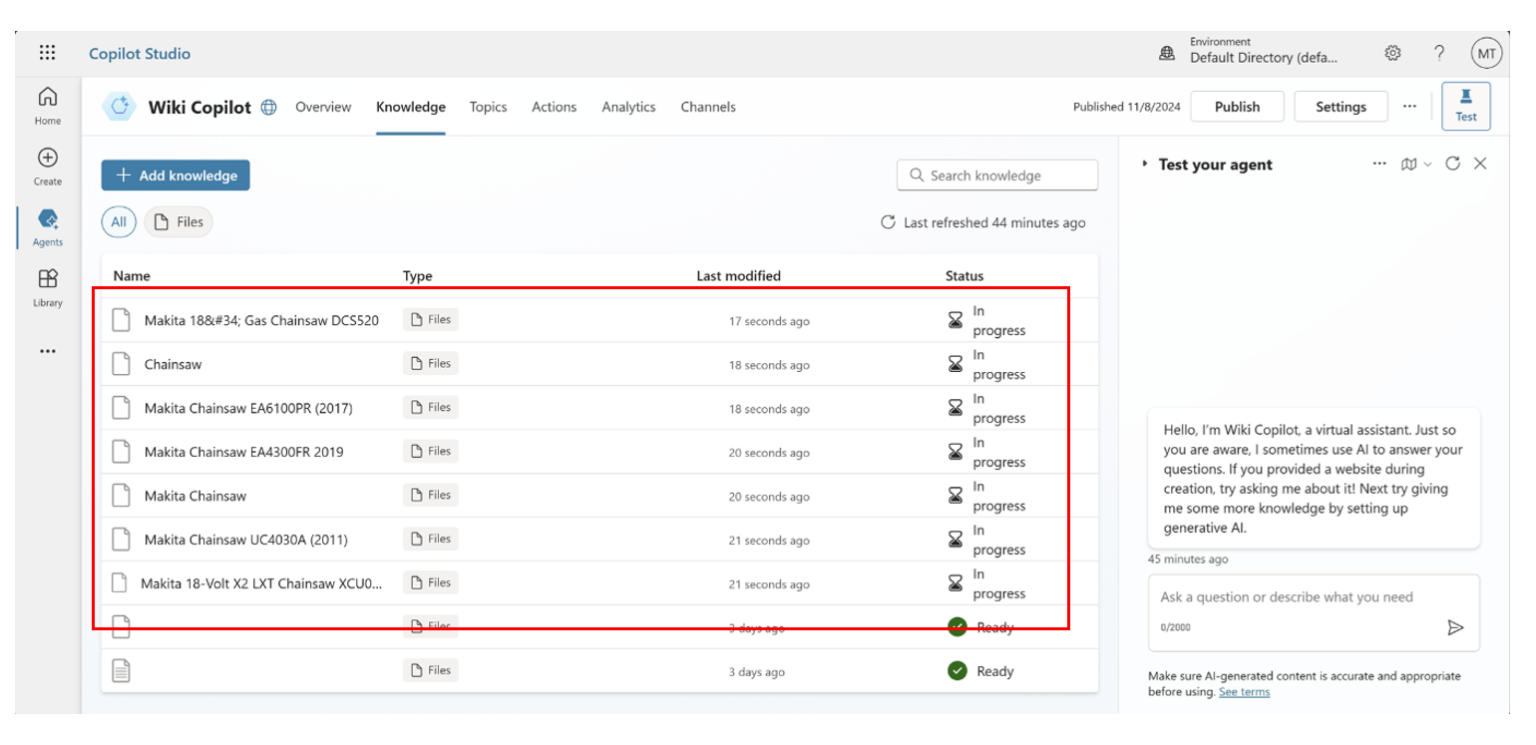The width and height of the screenshot is (1536, 745).
Task: Click the Add knowledge button
Action: click(x=175, y=174)
